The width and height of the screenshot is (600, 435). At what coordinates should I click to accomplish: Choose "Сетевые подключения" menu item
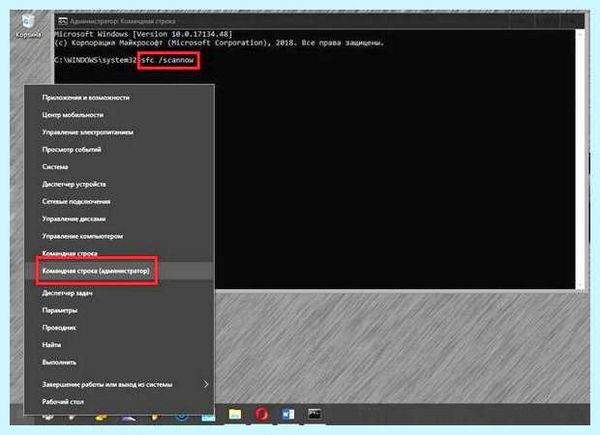119,201
